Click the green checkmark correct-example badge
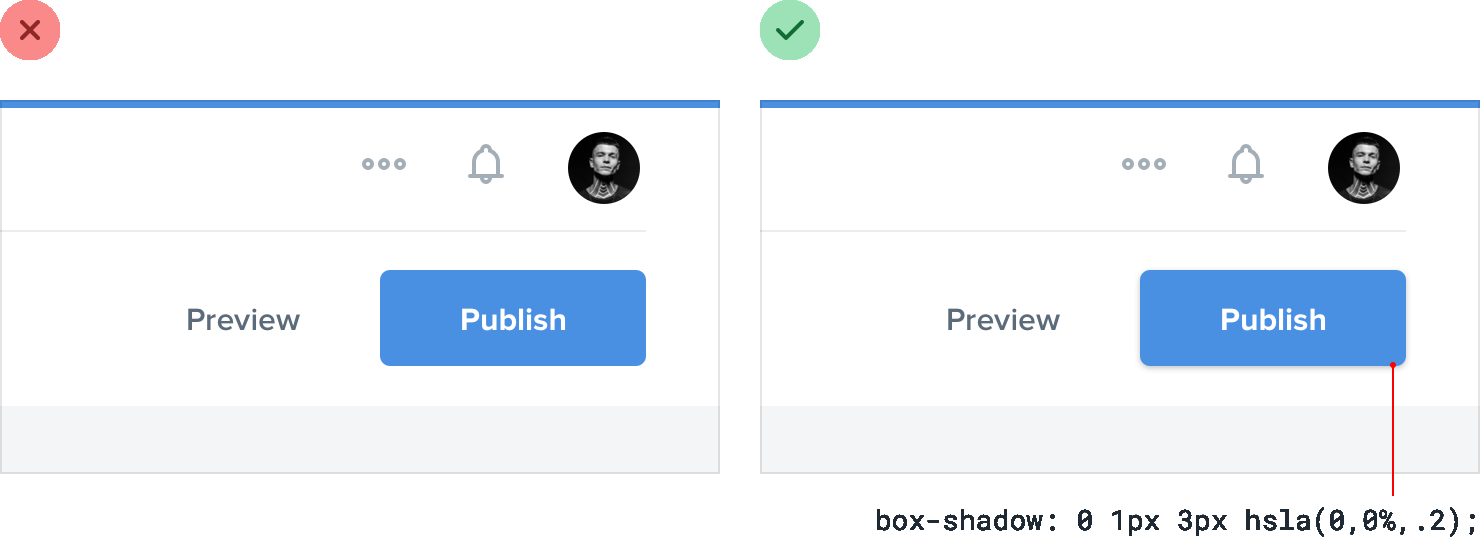 [x=790, y=30]
